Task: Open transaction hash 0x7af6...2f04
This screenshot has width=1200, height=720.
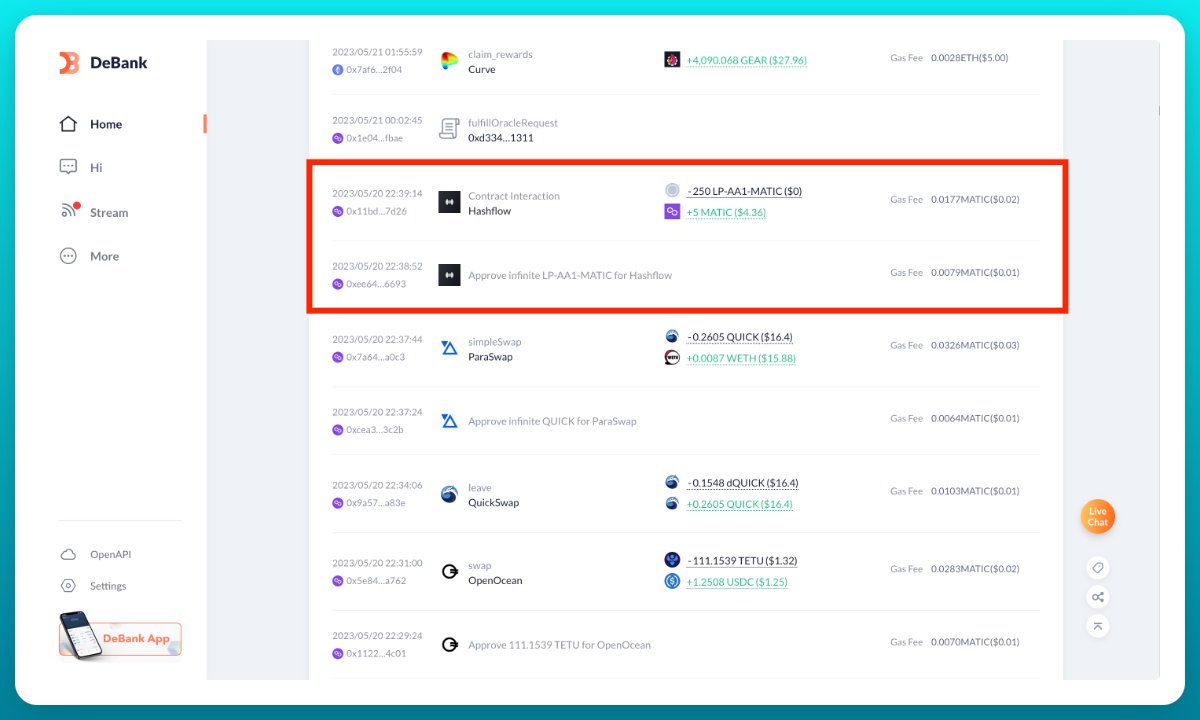Action: (x=374, y=70)
